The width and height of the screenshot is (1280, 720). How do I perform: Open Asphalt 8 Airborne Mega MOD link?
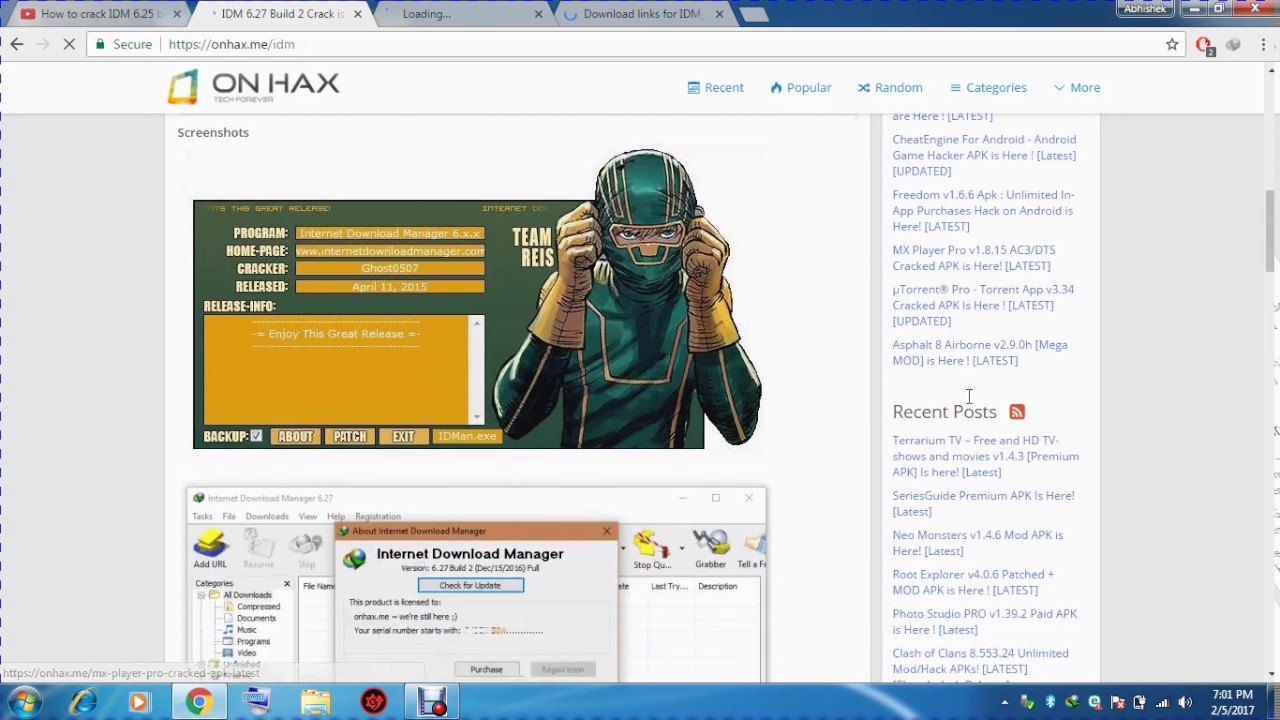(x=979, y=352)
